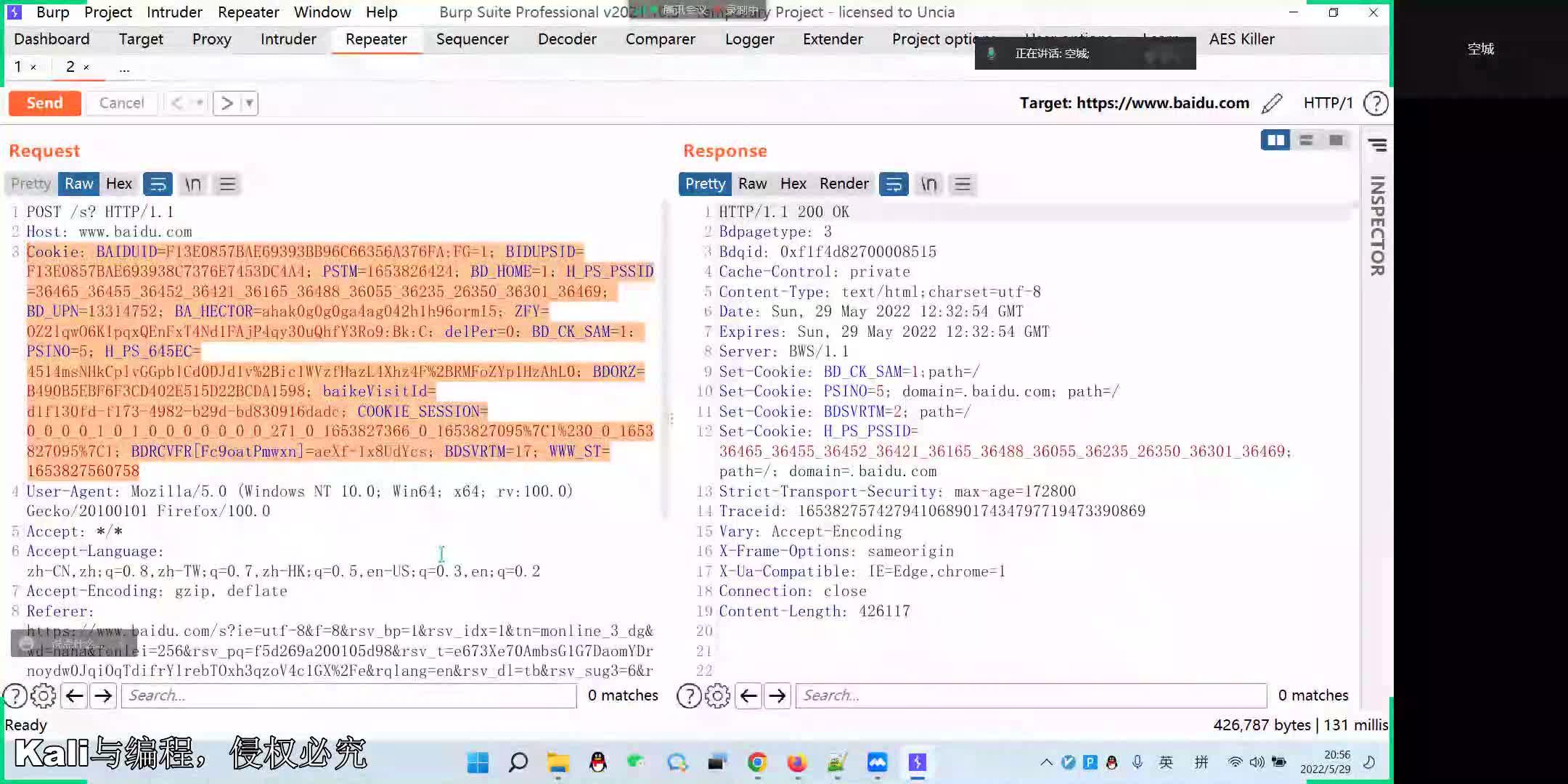
Task: Jump to next request search match
Action: pyautogui.click(x=103, y=695)
